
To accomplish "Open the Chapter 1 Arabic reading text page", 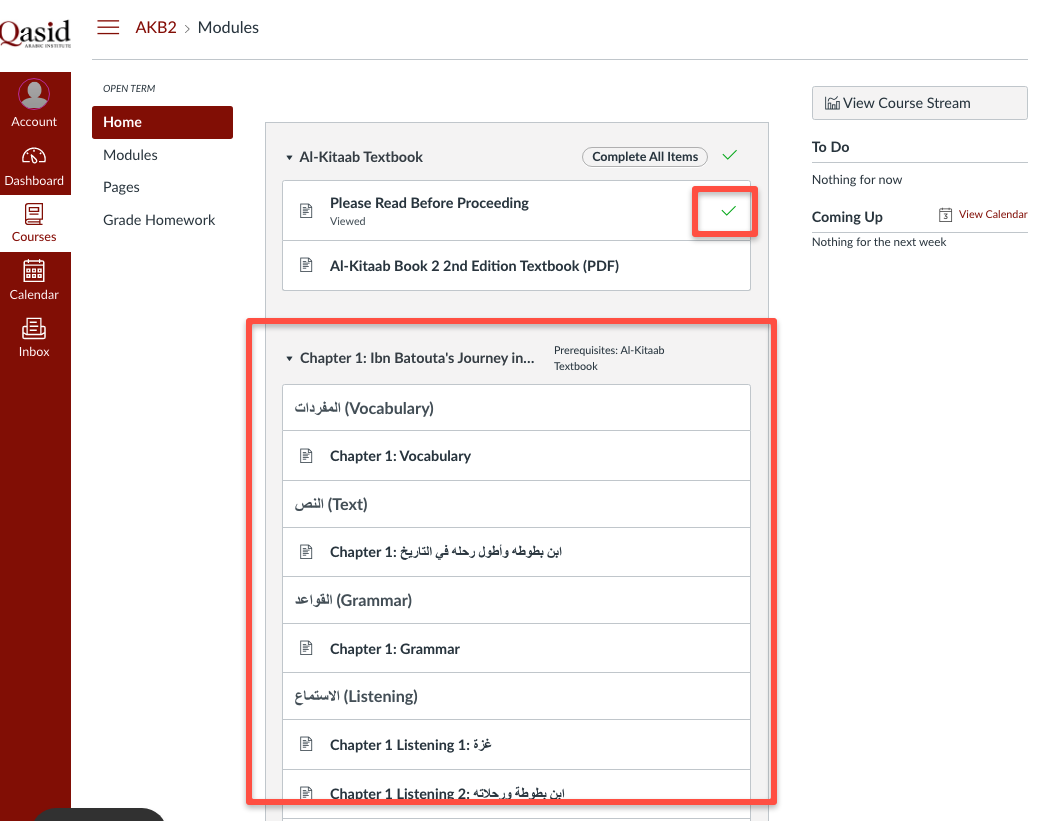I will point(446,552).
